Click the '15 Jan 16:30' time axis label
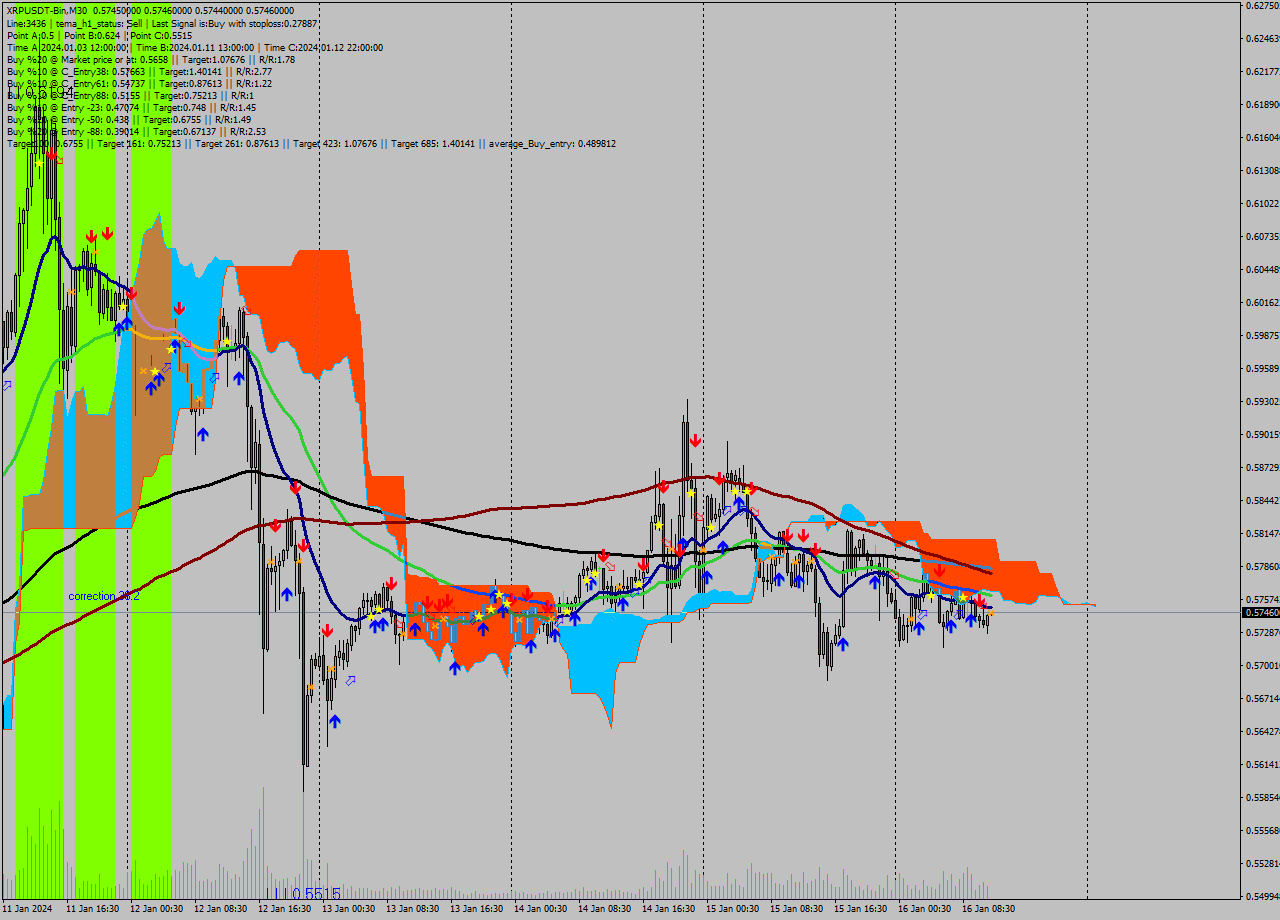This screenshot has height=920, width=1280. (x=861, y=909)
